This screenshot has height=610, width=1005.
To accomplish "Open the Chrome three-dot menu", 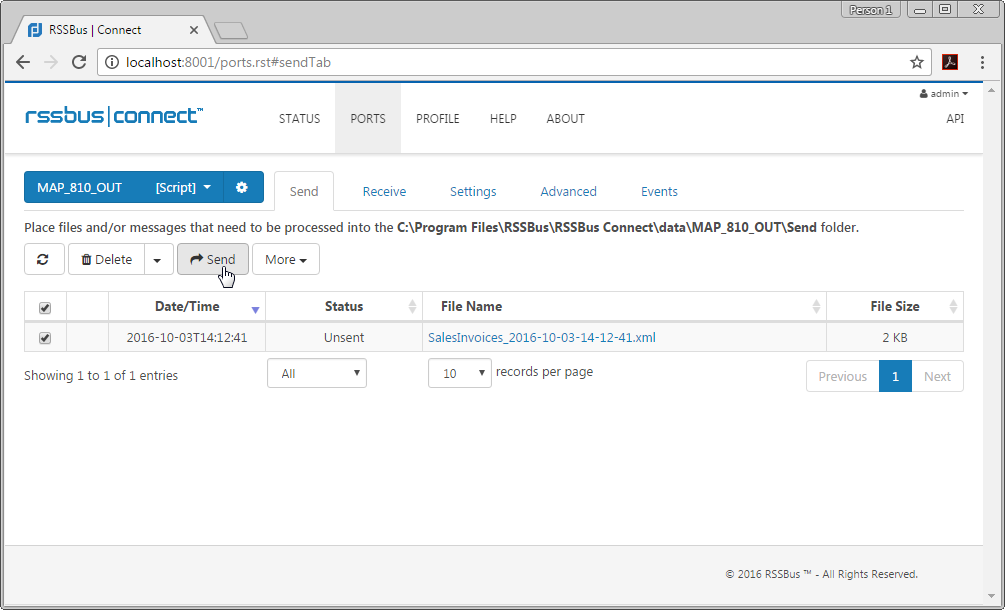I will (982, 62).
